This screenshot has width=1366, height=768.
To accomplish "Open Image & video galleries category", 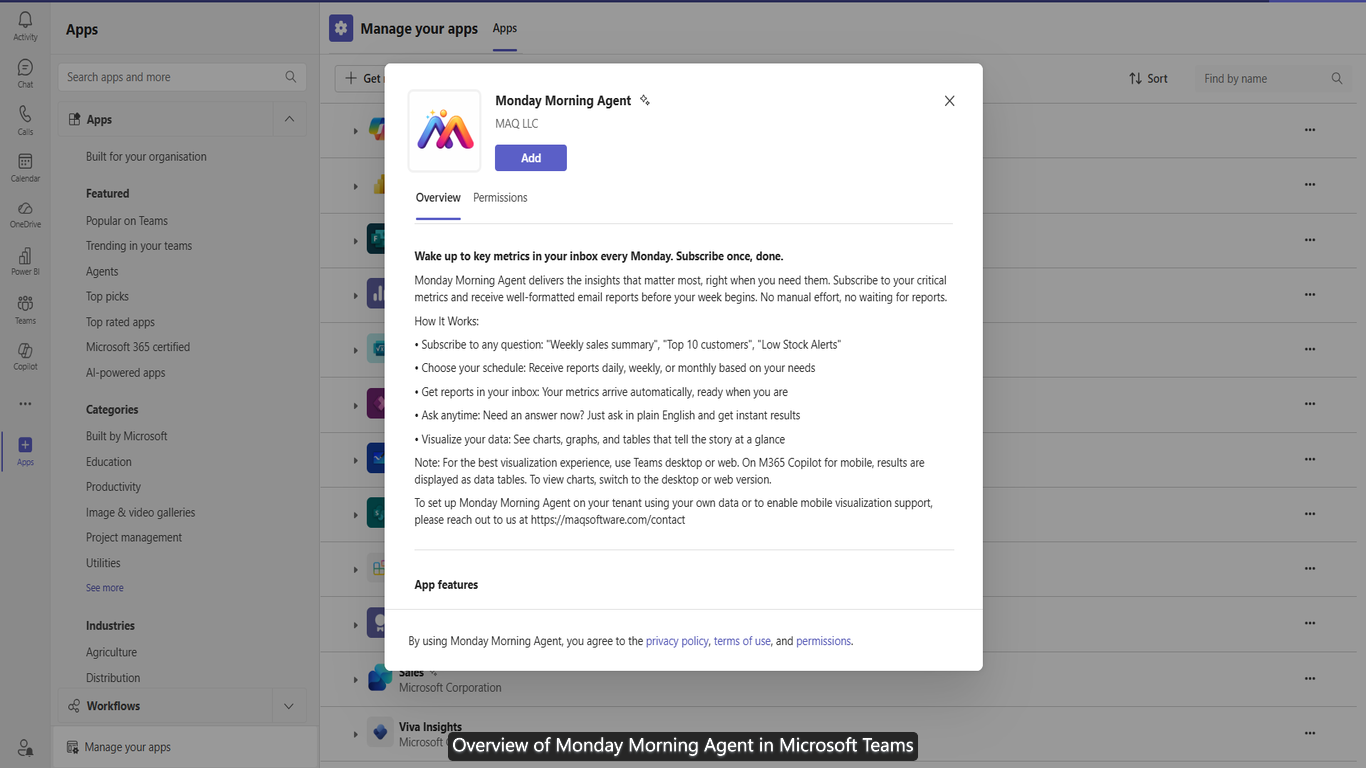I will click(x=141, y=513).
